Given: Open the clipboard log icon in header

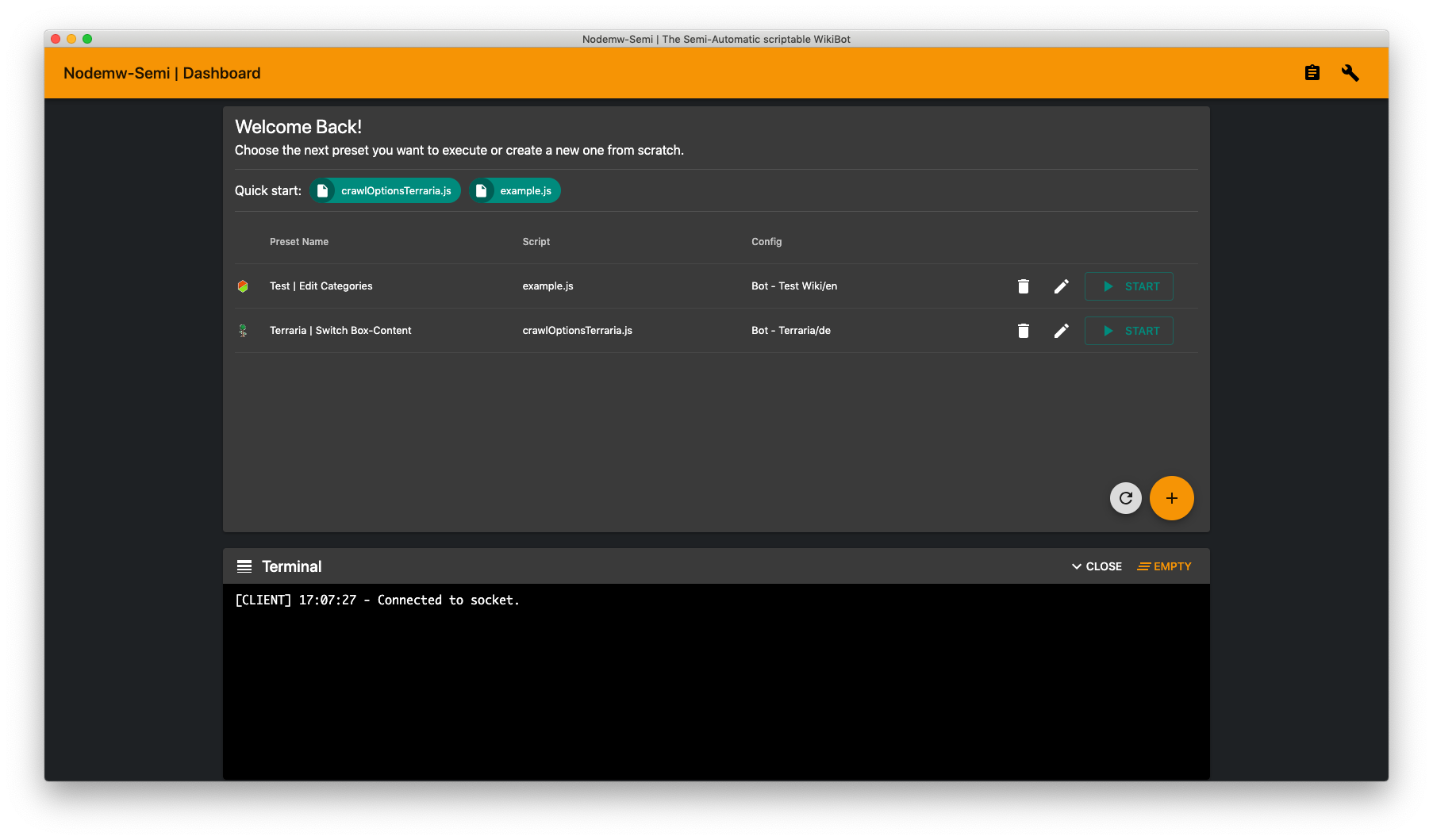Looking at the screenshot, I should click(x=1312, y=73).
